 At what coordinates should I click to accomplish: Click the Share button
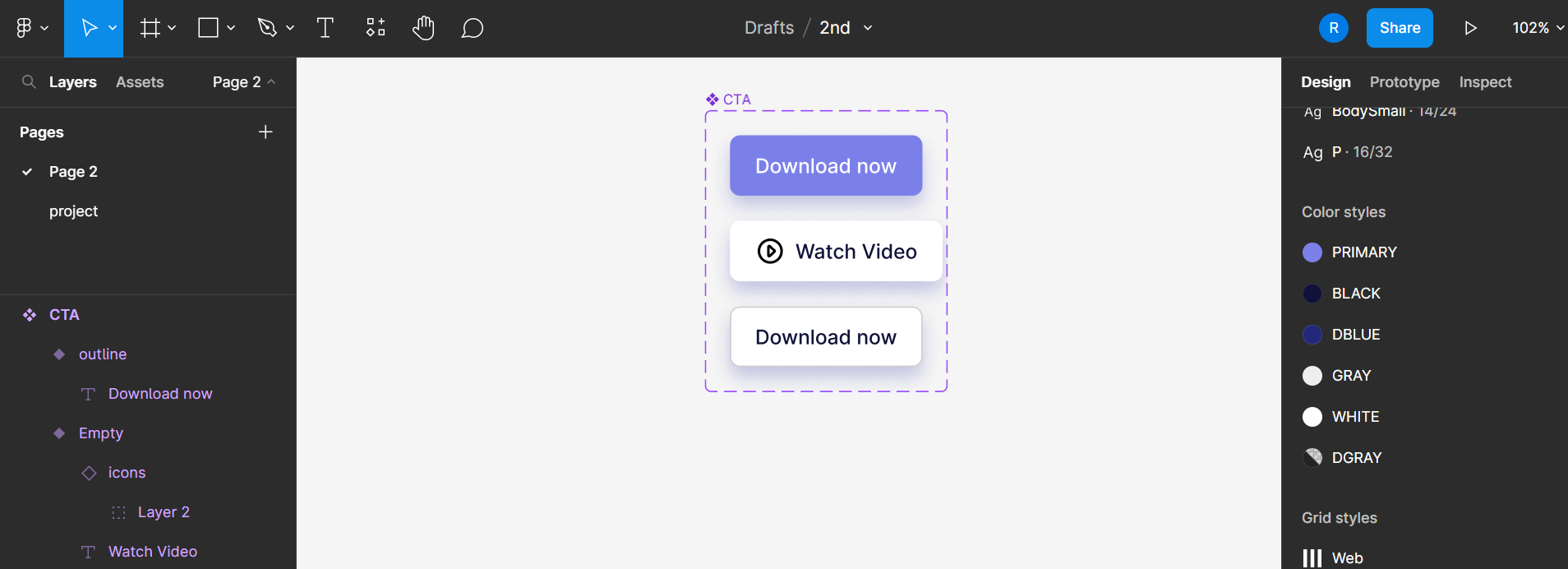tap(1399, 28)
